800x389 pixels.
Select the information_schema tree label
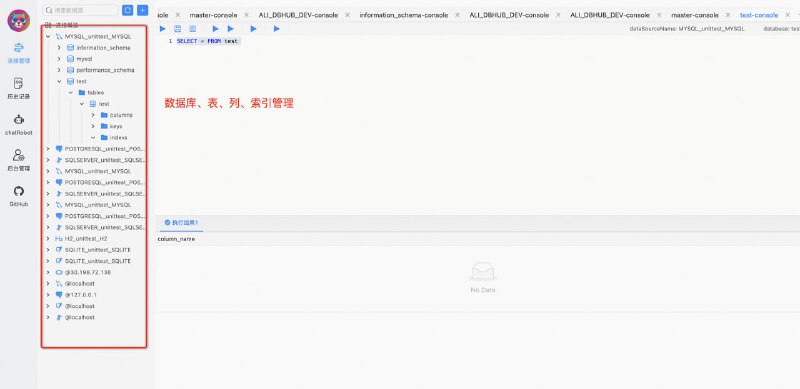tap(103, 47)
